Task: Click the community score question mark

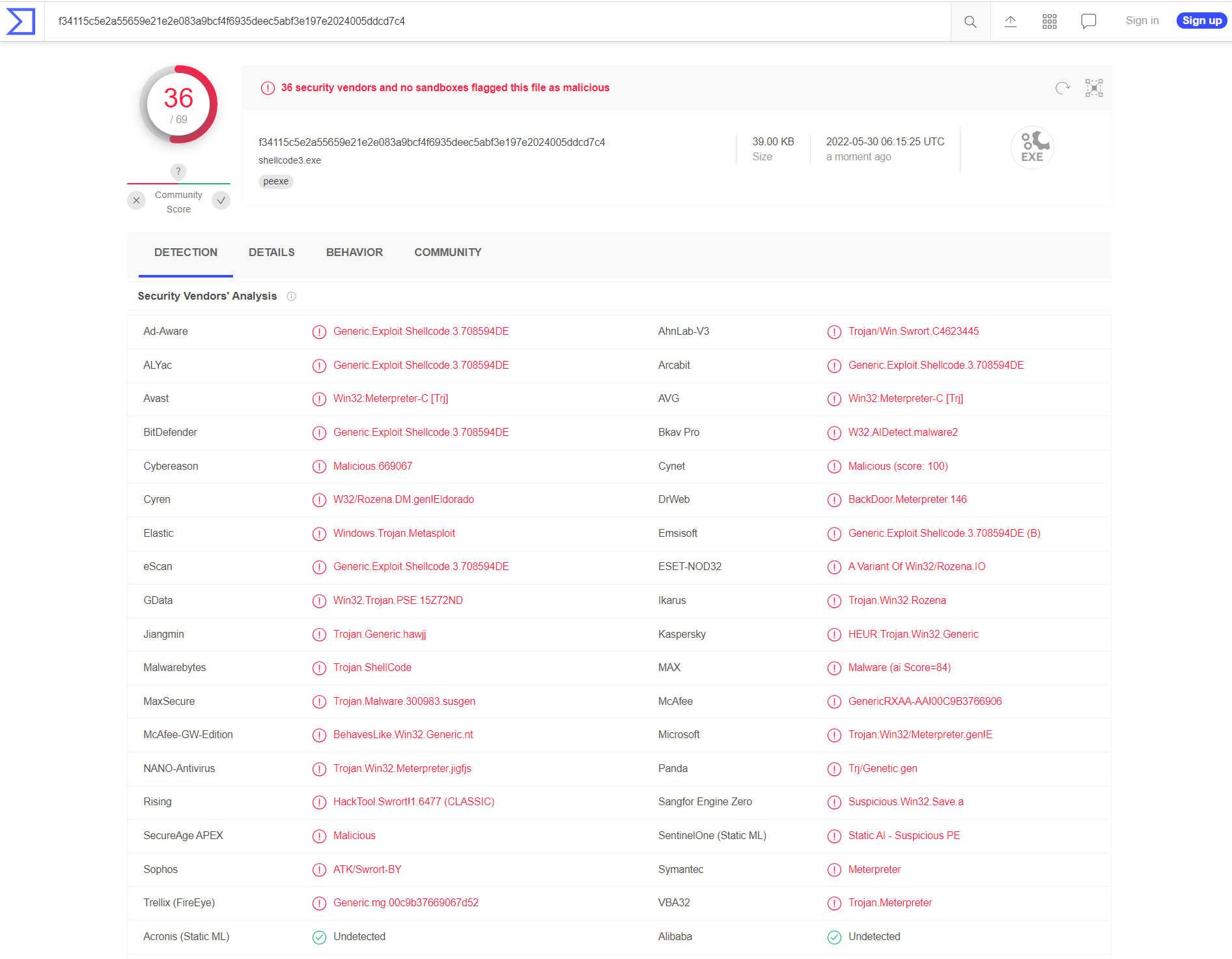Action: (x=178, y=171)
